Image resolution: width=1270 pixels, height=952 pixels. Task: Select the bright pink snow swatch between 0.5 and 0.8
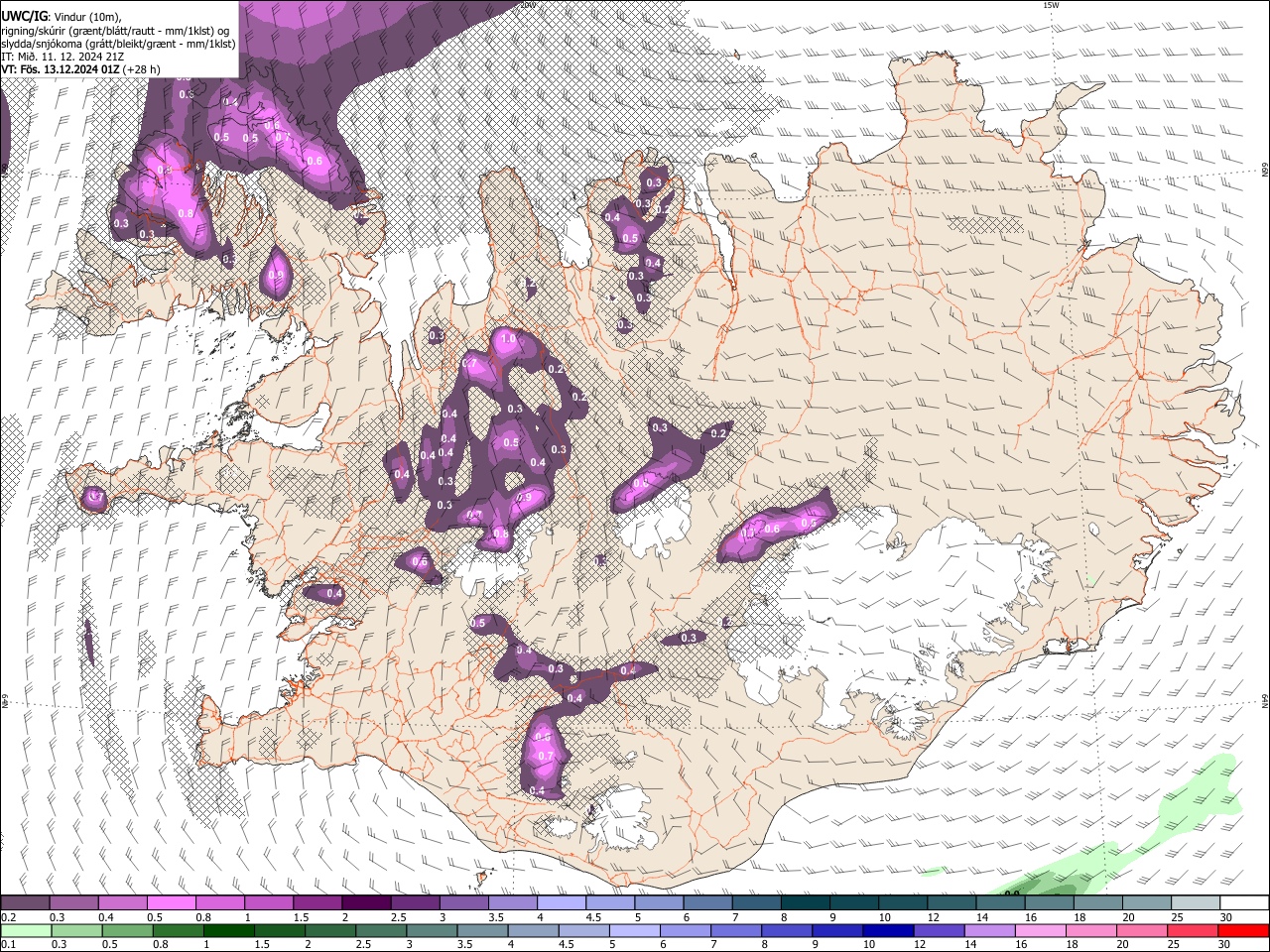coord(172,903)
